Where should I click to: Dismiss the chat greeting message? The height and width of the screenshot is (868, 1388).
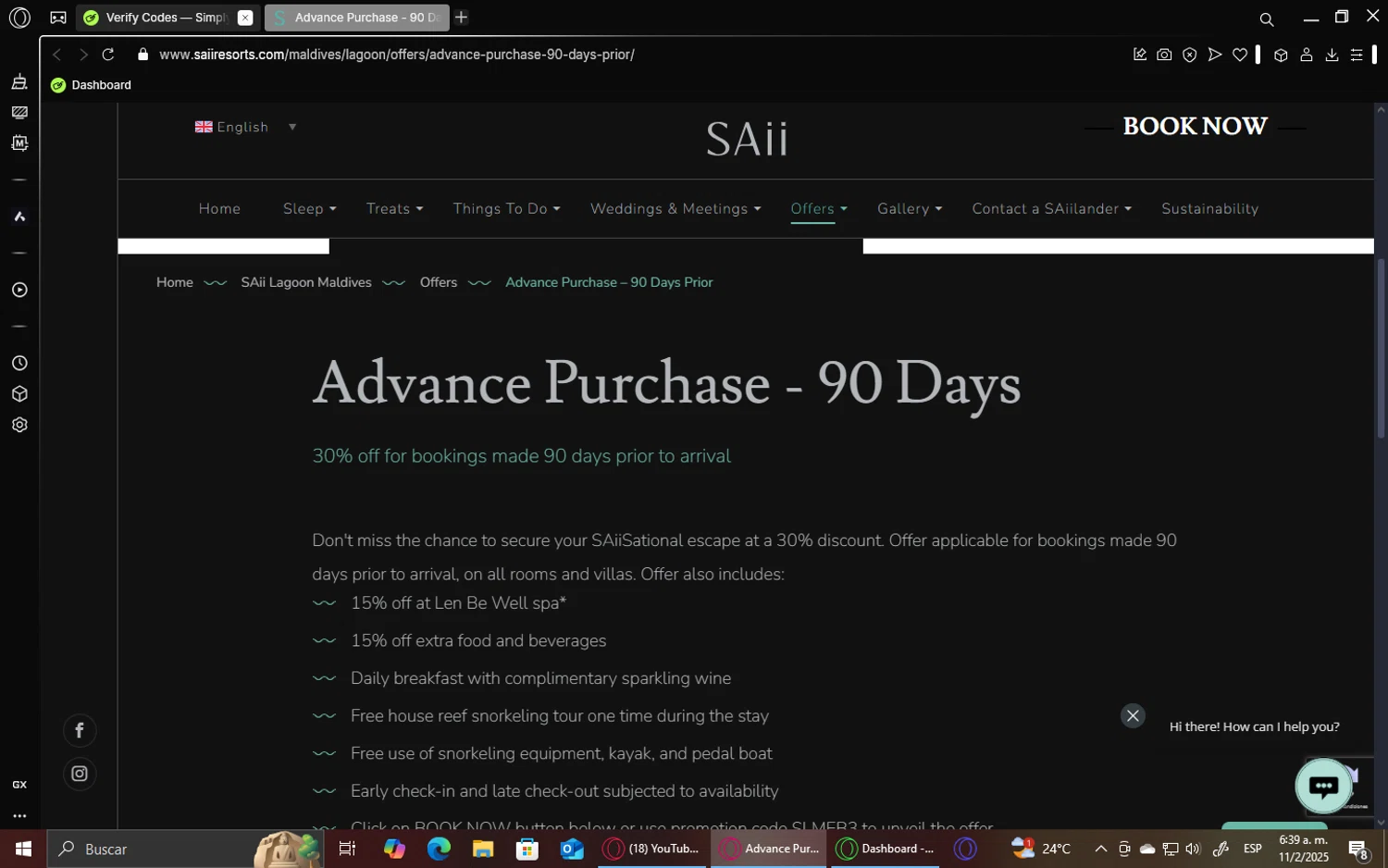point(1133,716)
